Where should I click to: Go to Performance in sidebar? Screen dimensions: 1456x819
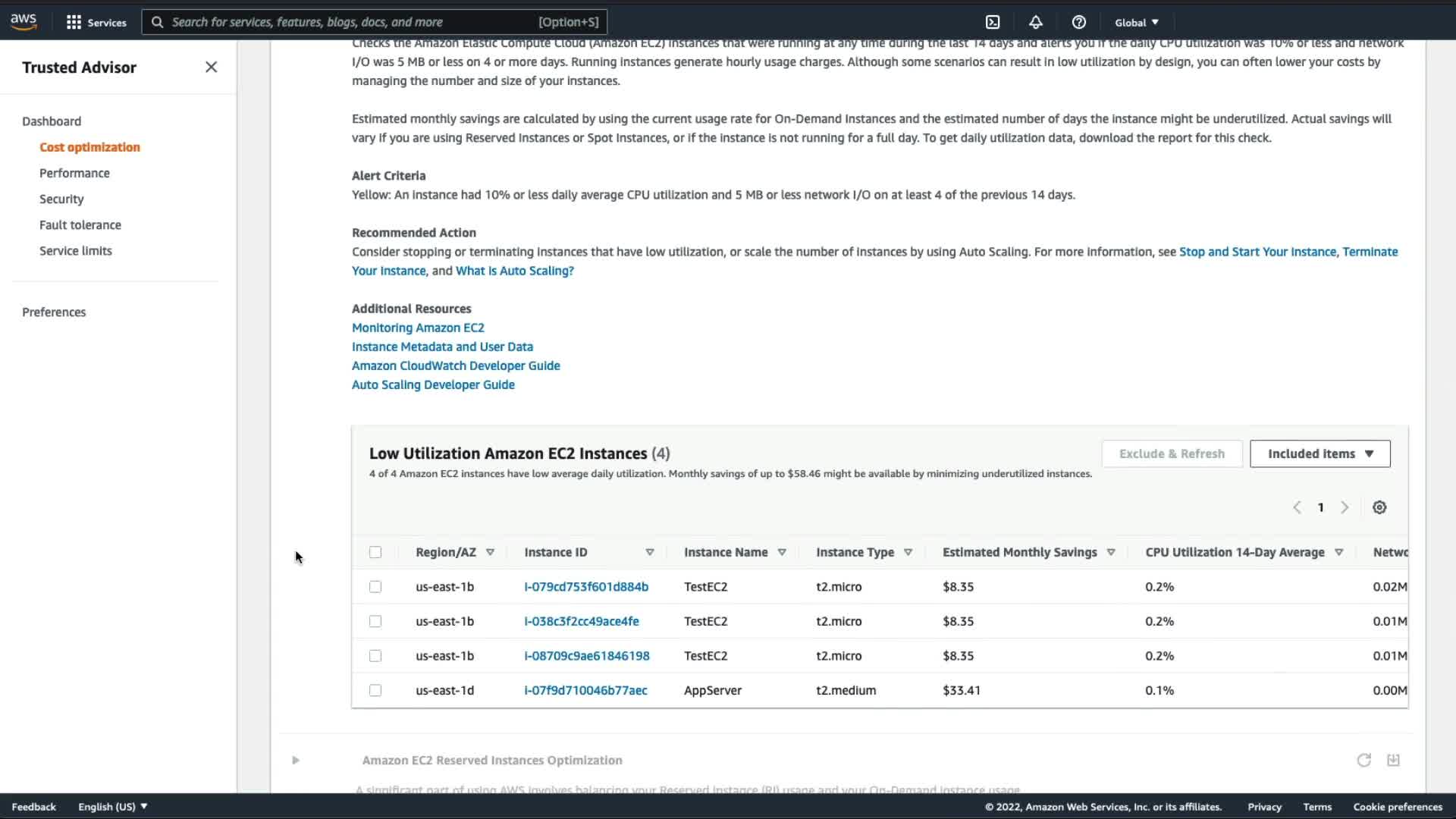click(x=74, y=173)
